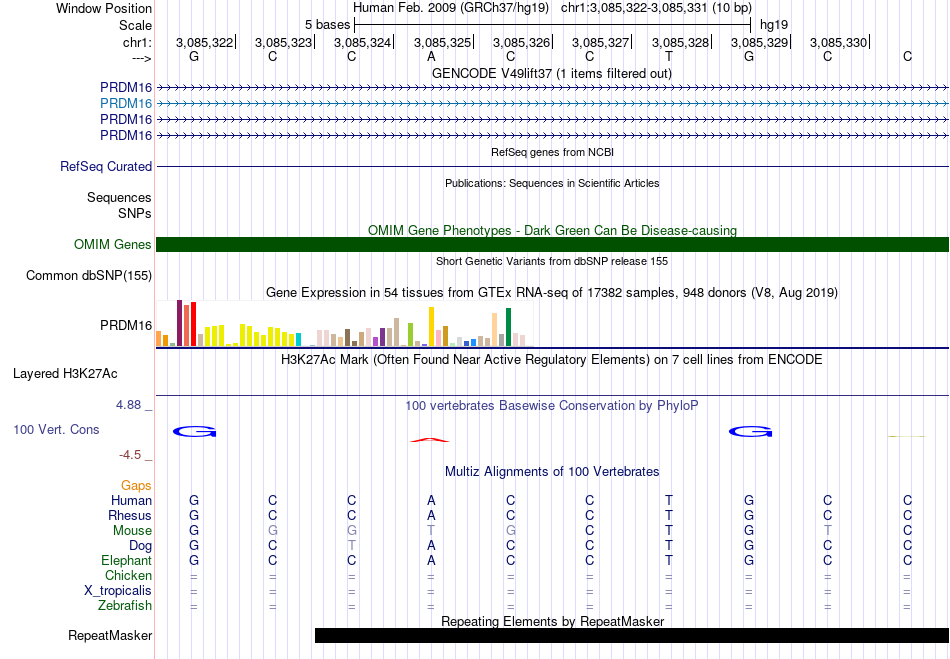Screen dimensions: 950x659
Task: Click the Window Position track label
Action: pyautogui.click(x=104, y=8)
